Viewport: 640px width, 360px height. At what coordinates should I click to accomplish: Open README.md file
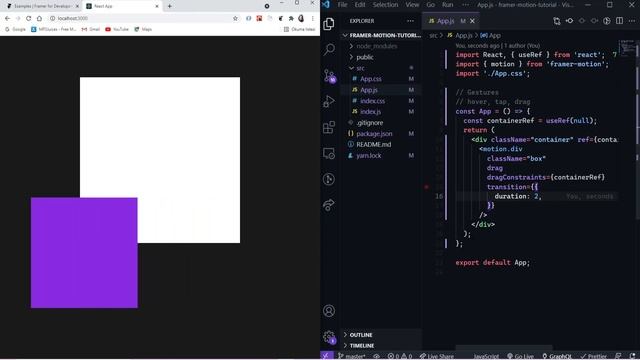(x=381, y=144)
